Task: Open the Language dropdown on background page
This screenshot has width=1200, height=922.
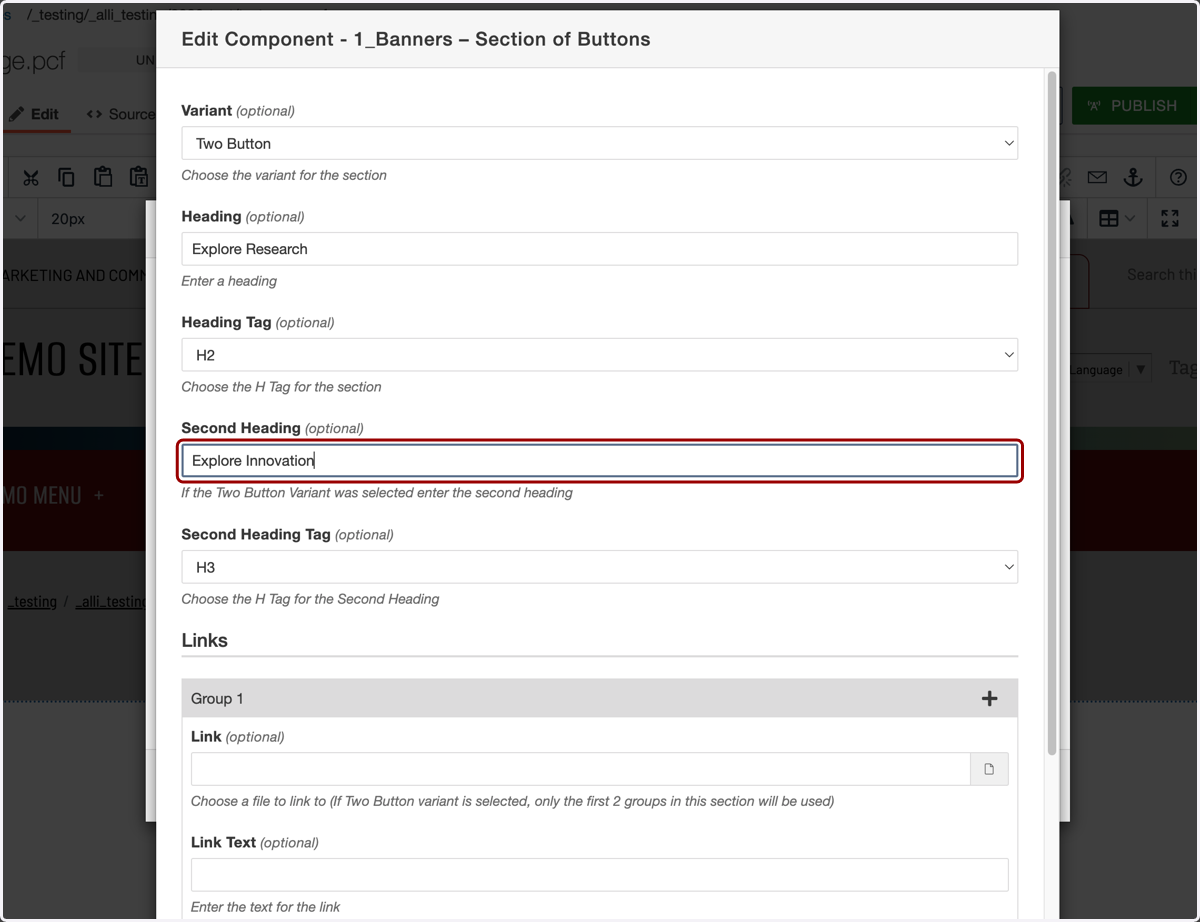Action: [1110, 369]
